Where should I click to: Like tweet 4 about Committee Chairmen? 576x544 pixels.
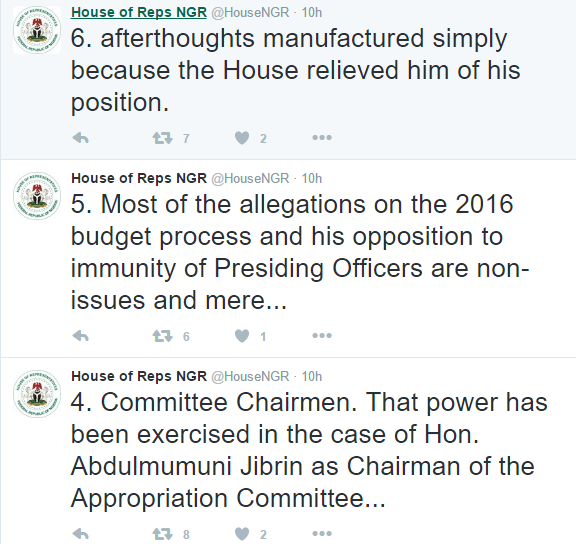[242, 534]
